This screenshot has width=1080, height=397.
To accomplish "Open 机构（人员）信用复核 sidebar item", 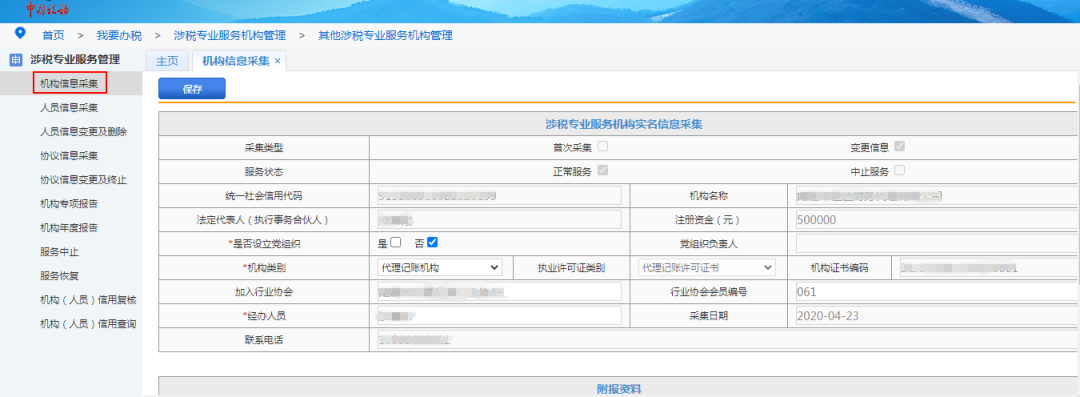I will click(x=88, y=301).
